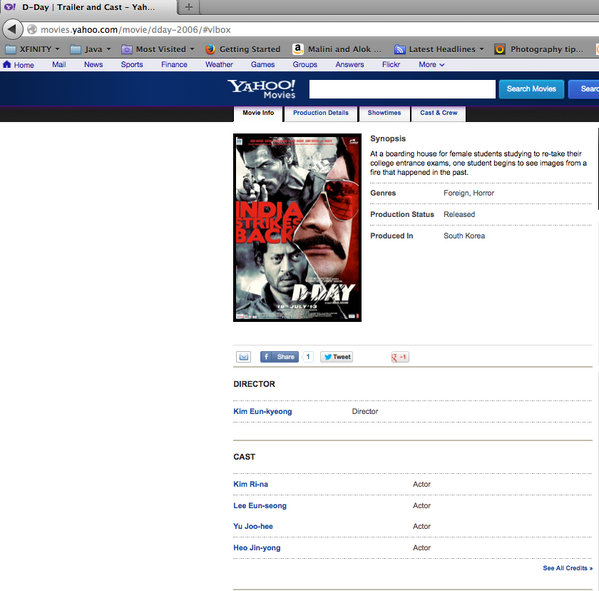The height and width of the screenshot is (591, 599).
Task: Open Yahoo Mail link
Action: tap(59, 65)
